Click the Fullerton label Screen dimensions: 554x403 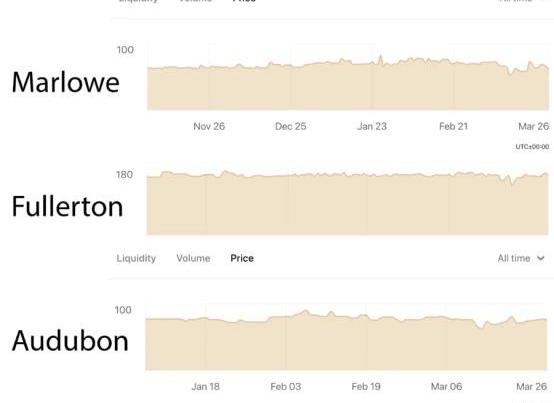pos(67,206)
